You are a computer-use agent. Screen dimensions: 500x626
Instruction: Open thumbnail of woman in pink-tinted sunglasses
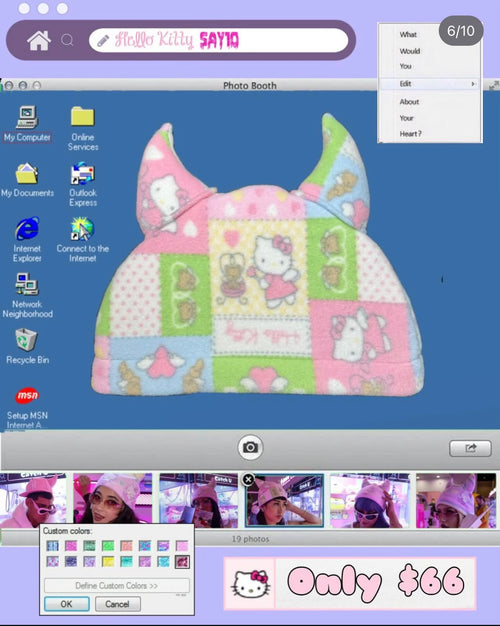tap(113, 500)
